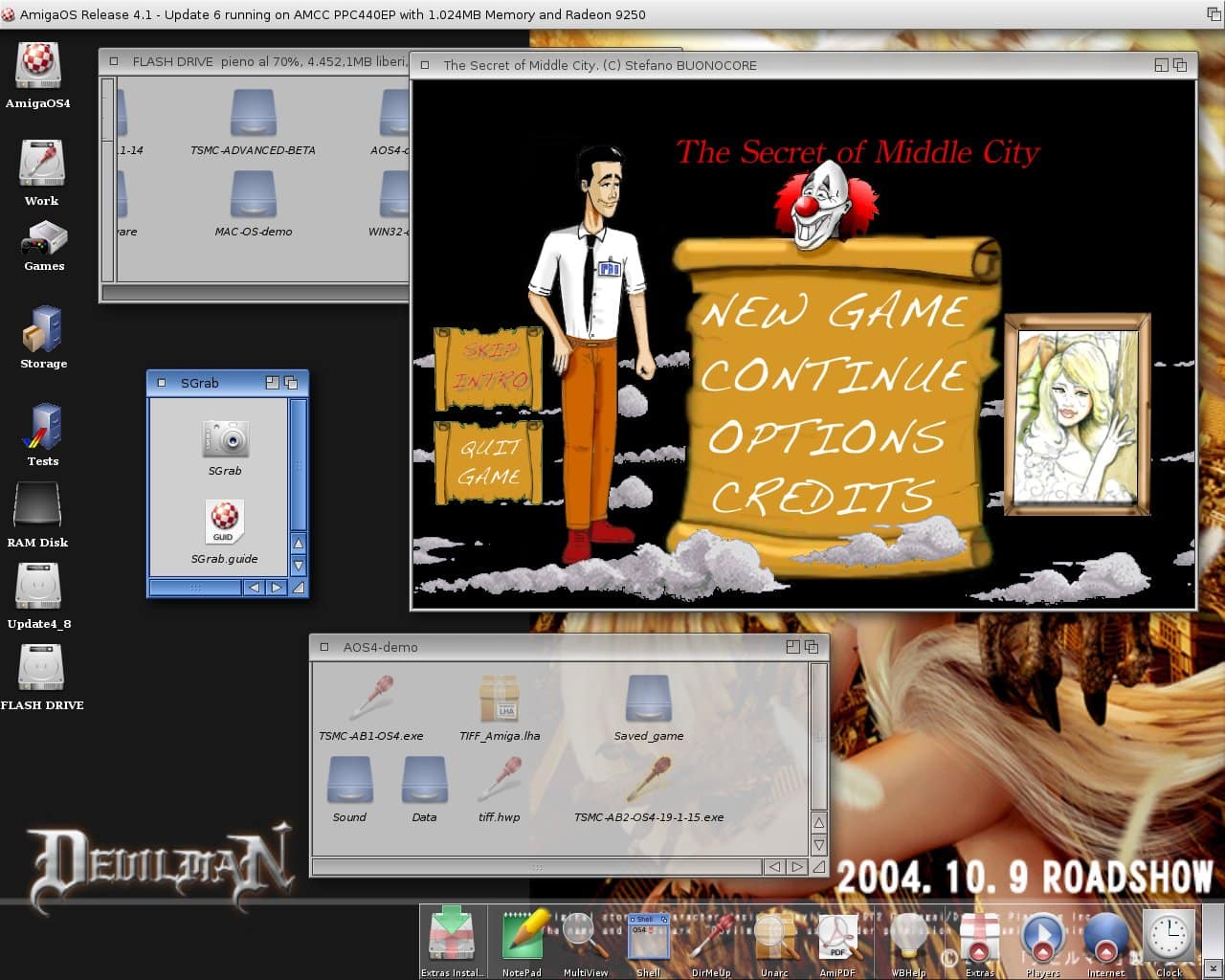
Task: Click the SGrab vertical scrollbar thumb
Action: (x=299, y=465)
